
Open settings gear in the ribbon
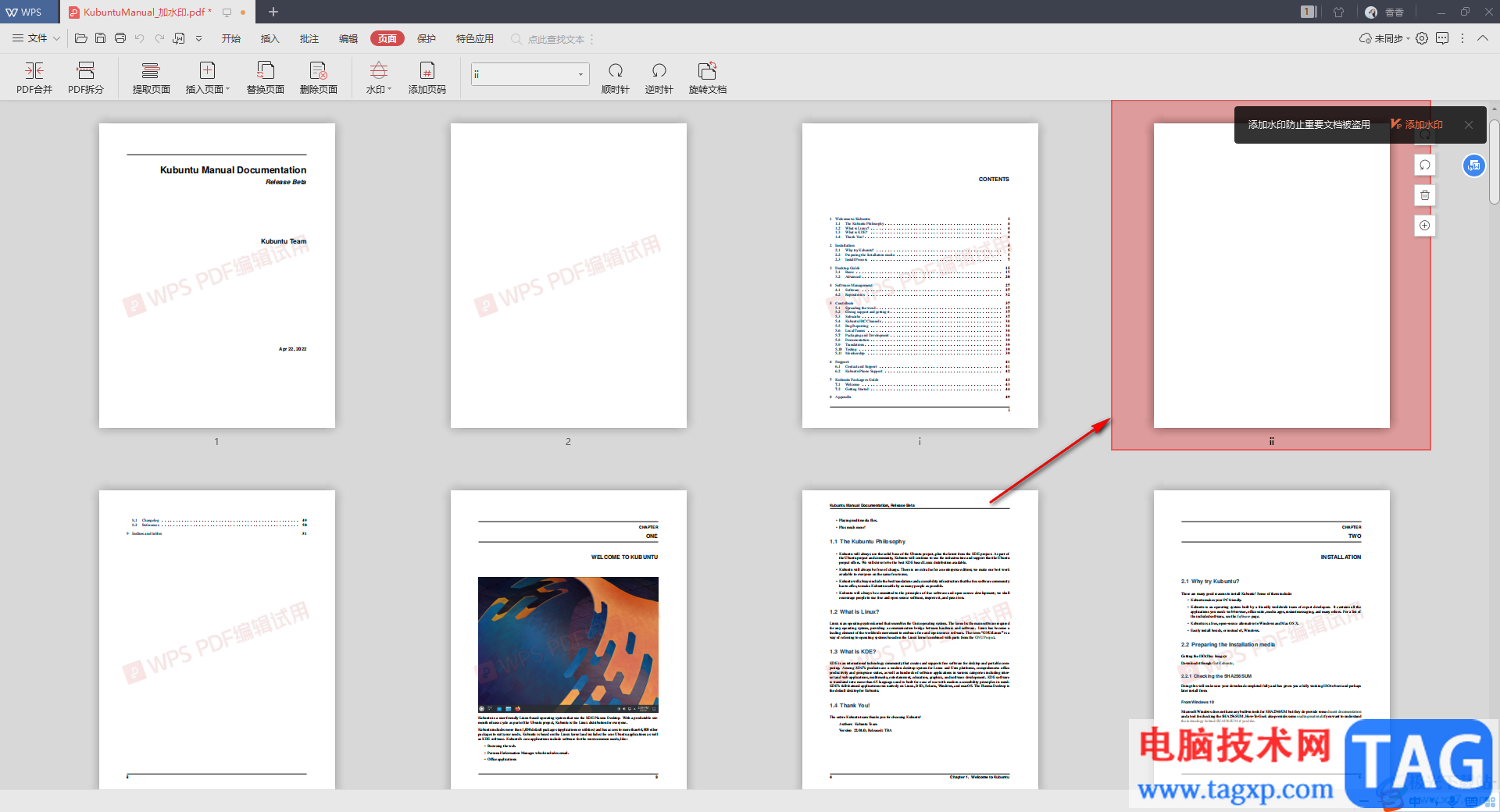point(1422,38)
